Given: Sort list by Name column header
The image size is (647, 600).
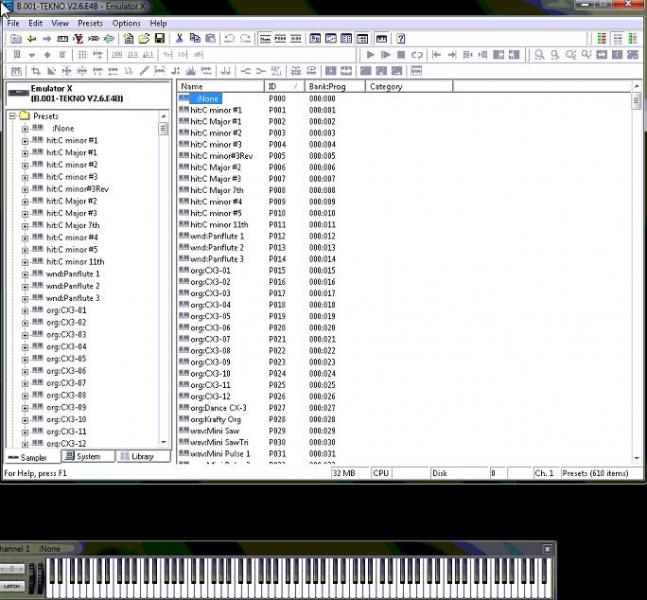Looking at the screenshot, I should point(220,86).
